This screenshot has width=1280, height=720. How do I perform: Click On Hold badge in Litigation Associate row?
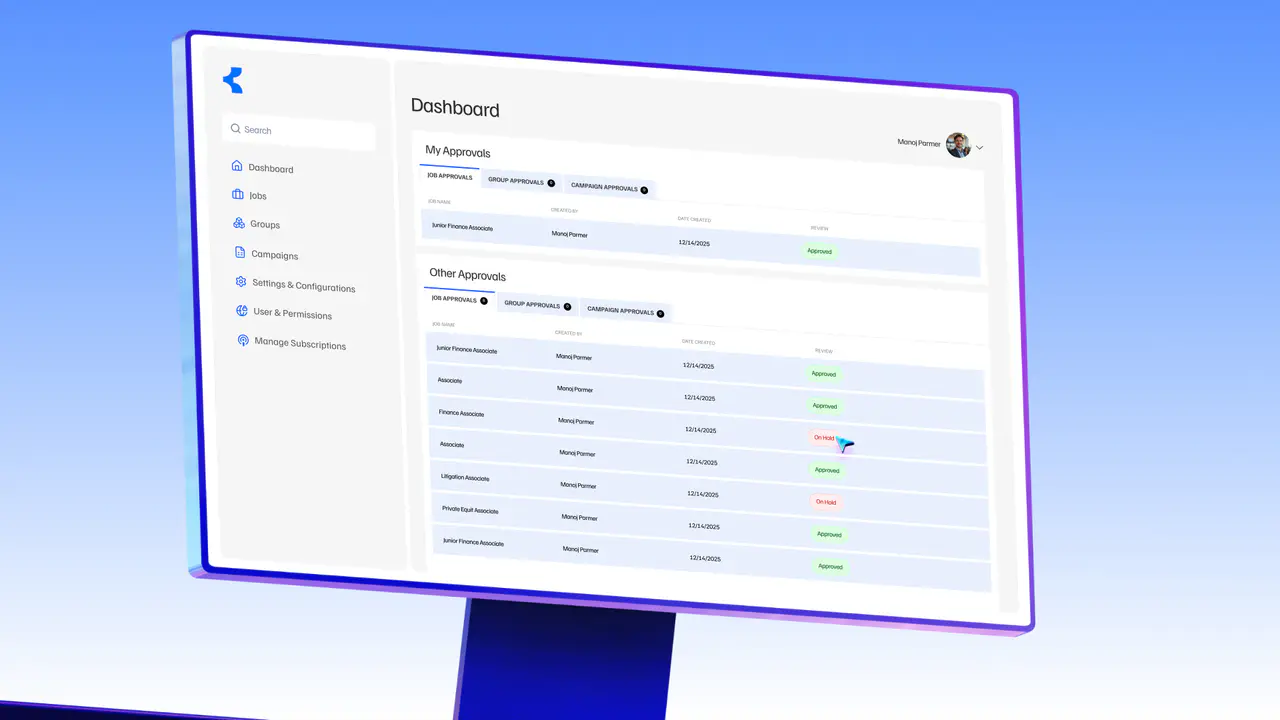tap(826, 502)
